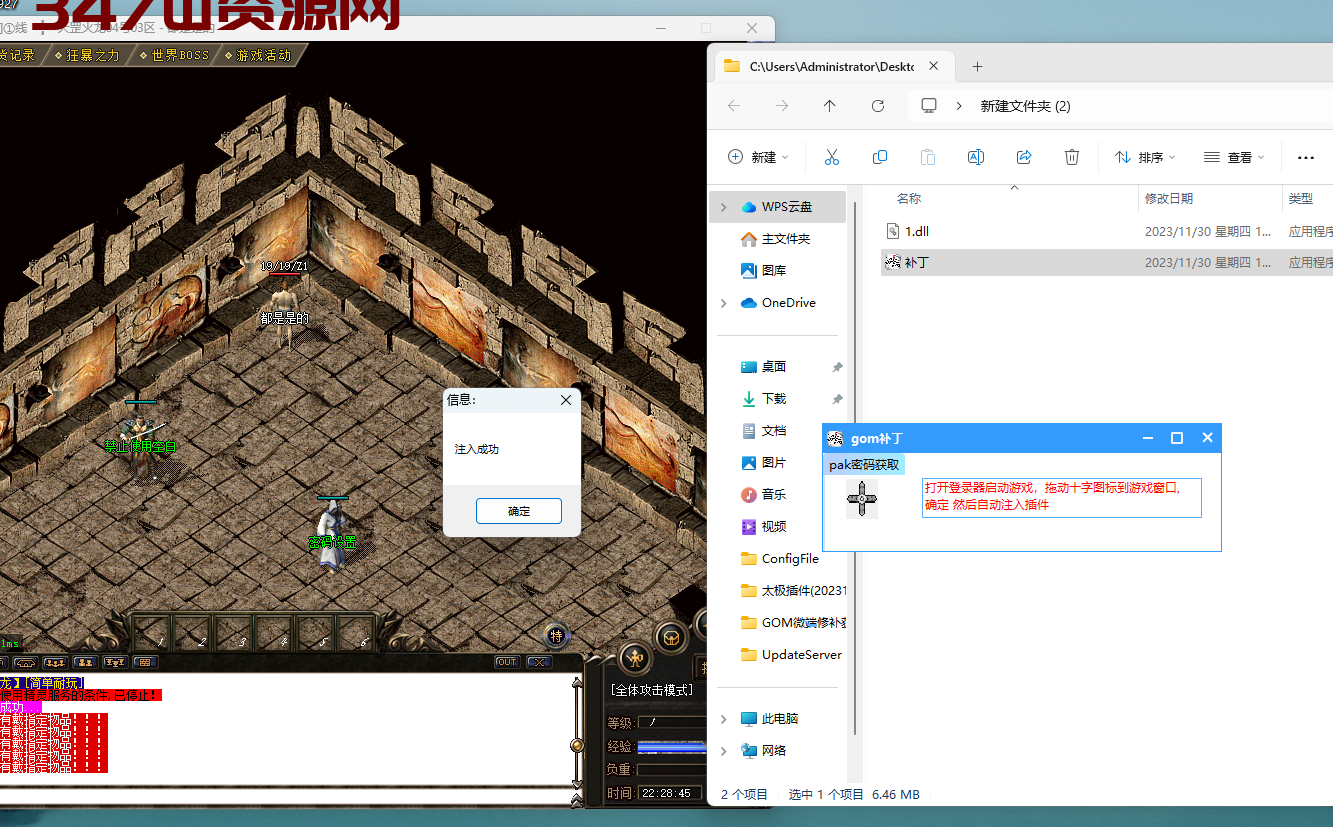Click the crosshair drag icon in gom补丁
This screenshot has height=827, width=1333.
(x=862, y=498)
